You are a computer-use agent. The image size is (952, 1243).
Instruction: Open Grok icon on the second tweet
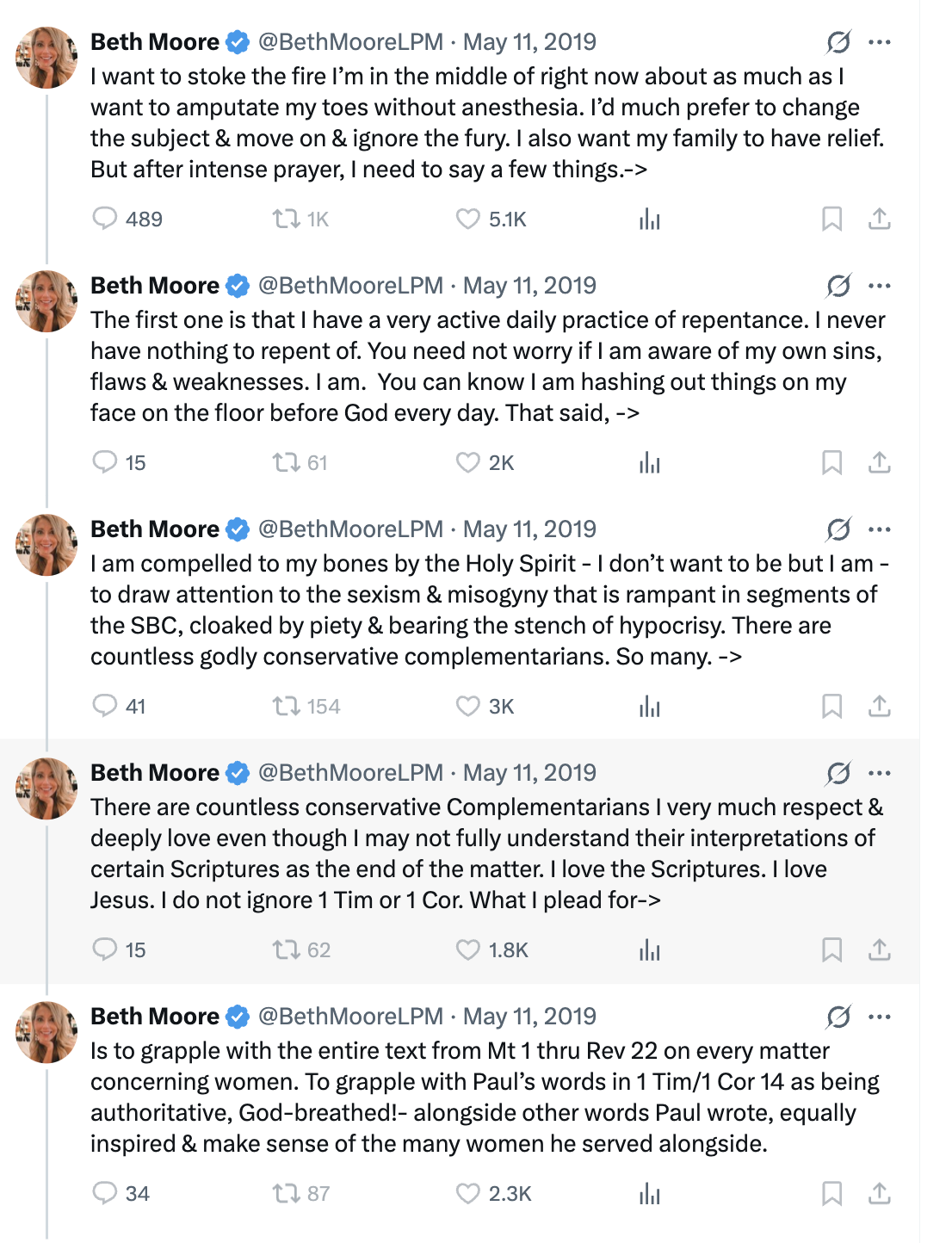pos(838,286)
